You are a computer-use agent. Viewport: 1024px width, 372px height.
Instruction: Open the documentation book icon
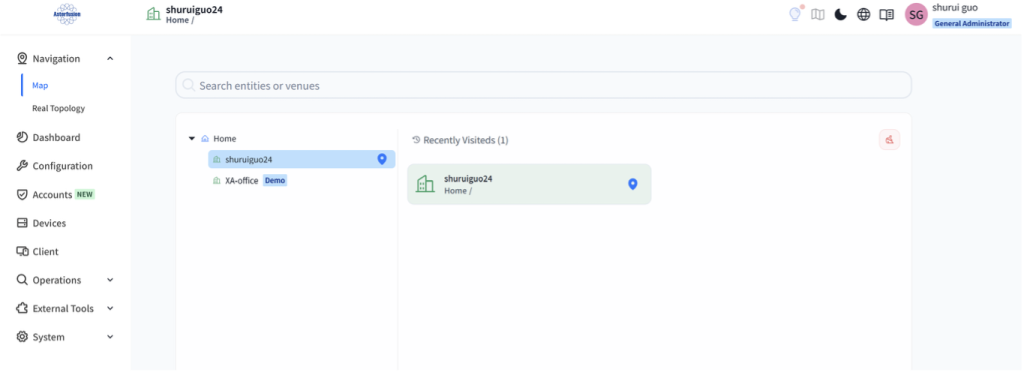(x=886, y=14)
